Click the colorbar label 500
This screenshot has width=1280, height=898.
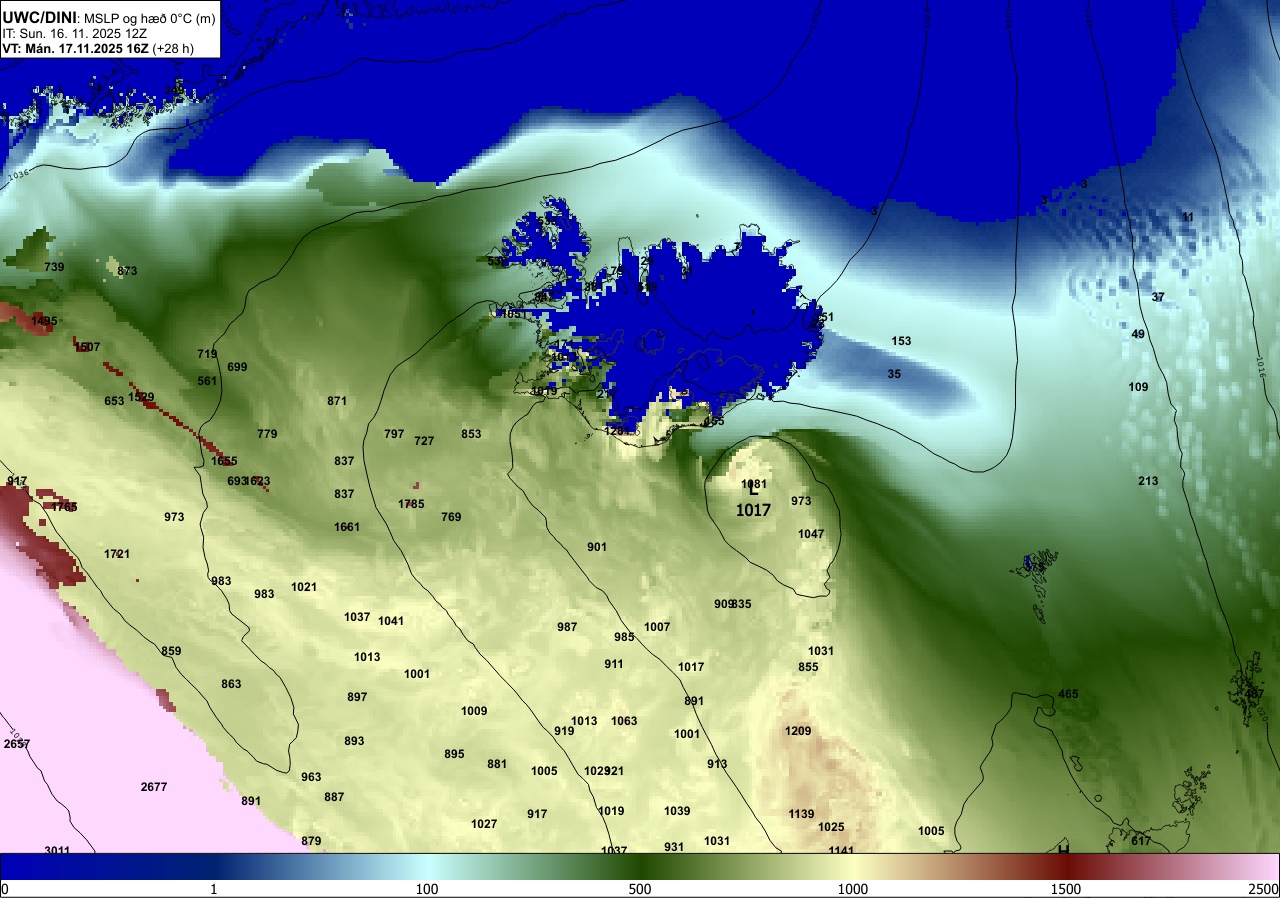click(x=640, y=889)
